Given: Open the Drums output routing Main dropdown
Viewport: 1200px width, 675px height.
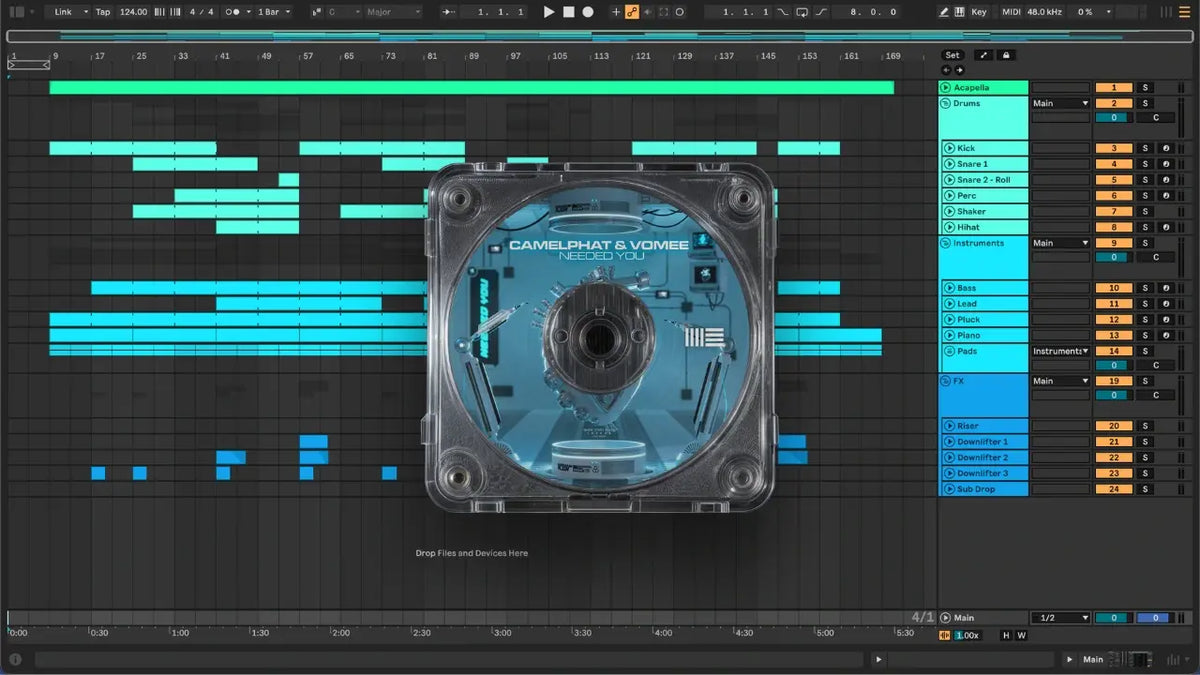Looking at the screenshot, I should point(1060,103).
